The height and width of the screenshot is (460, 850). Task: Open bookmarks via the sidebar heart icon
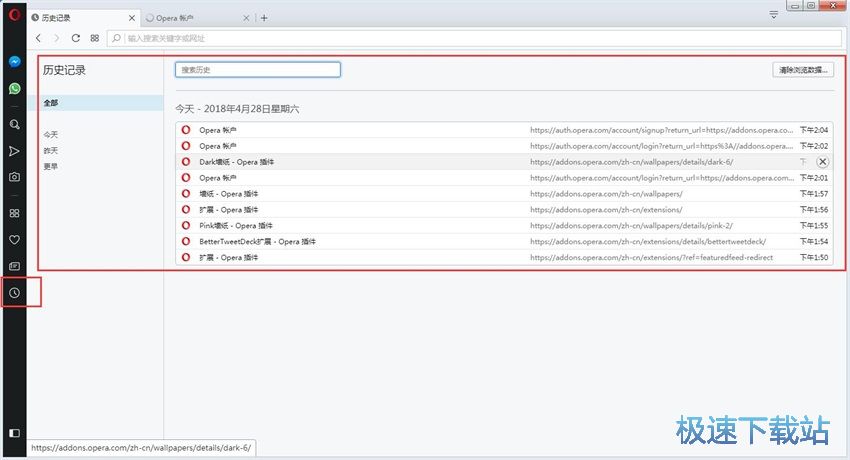coord(15,239)
